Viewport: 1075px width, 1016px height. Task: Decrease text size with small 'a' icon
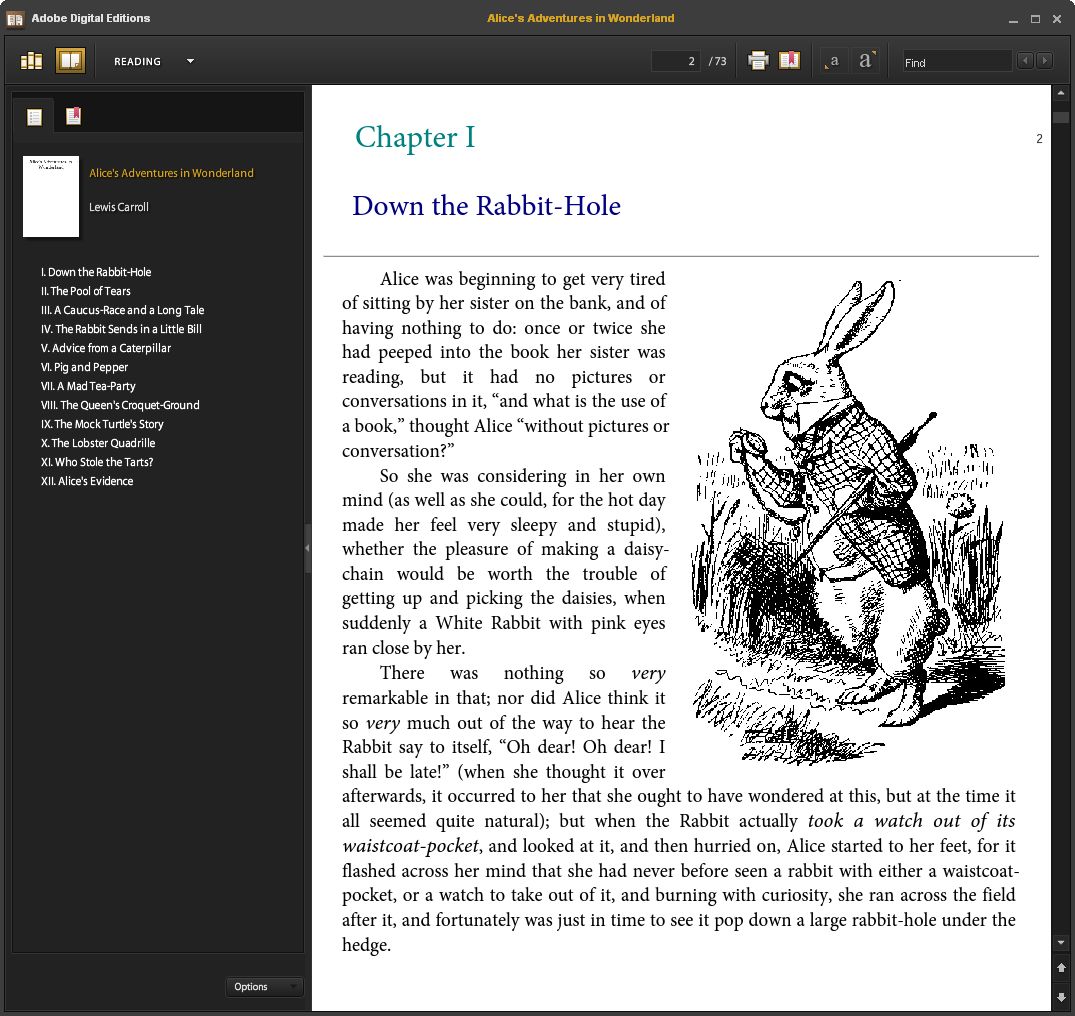click(832, 61)
